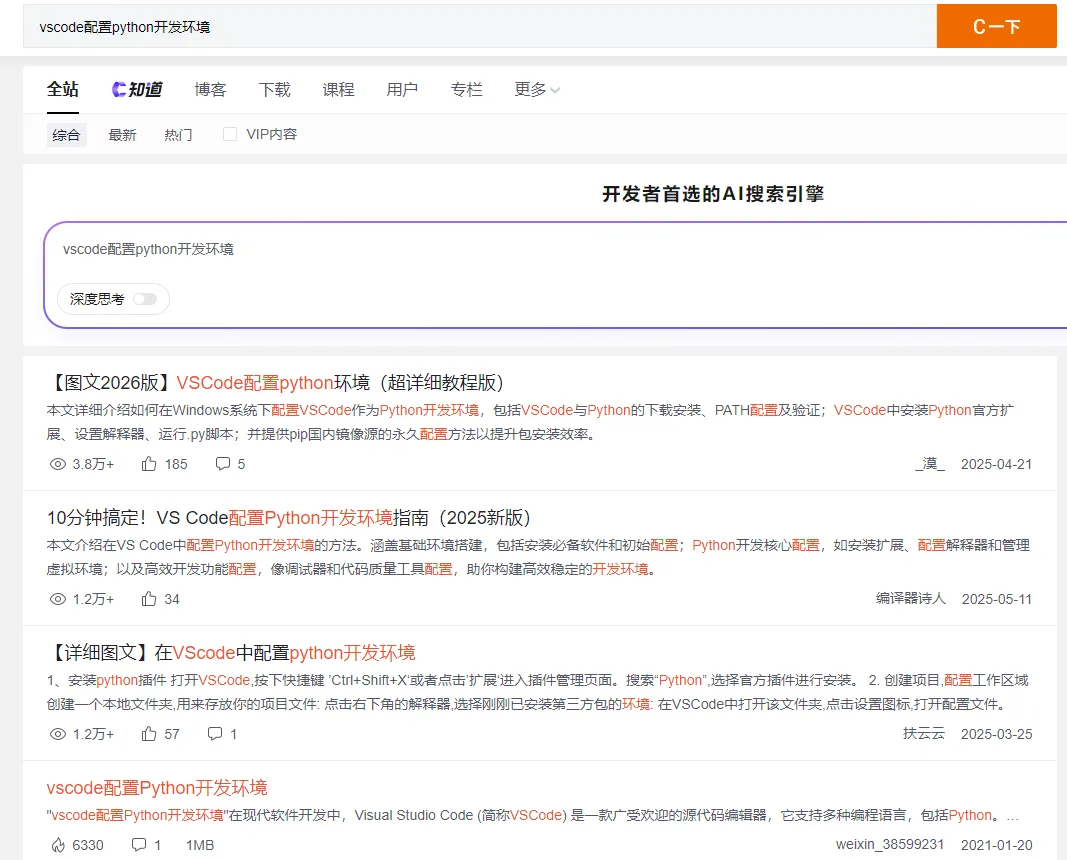Sort results by 热门

[x=178, y=135]
